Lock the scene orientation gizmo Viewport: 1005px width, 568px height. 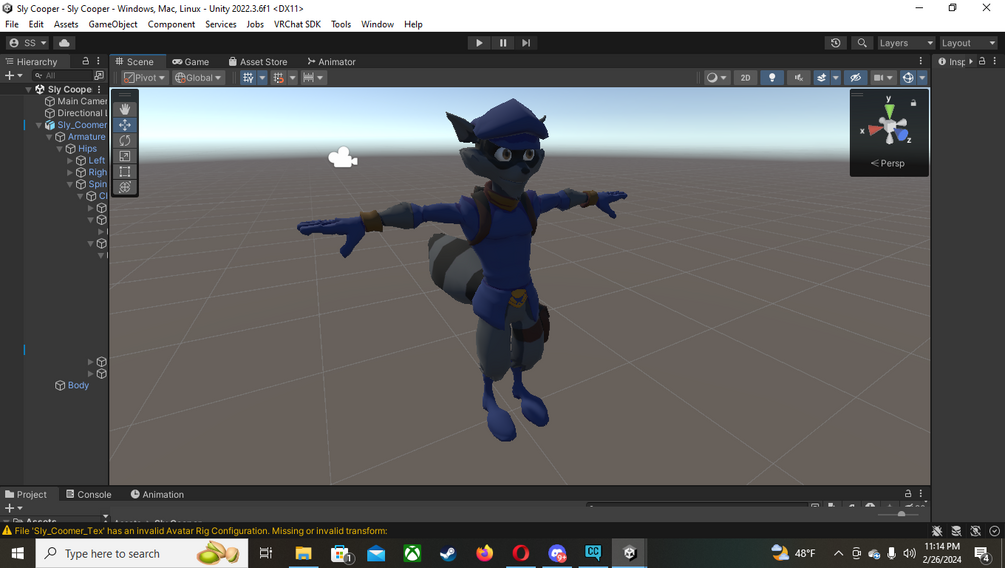pyautogui.click(x=913, y=103)
